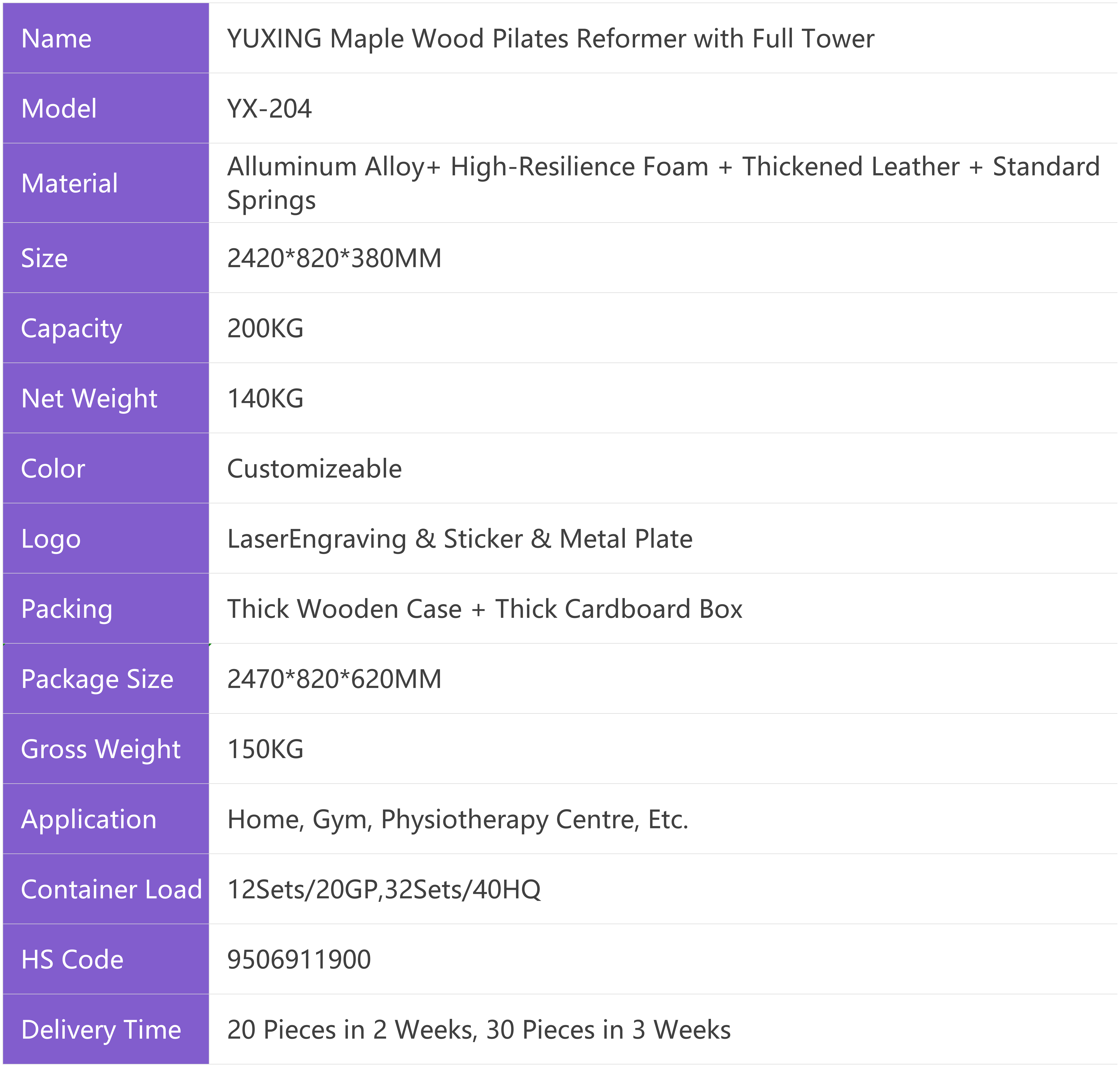1120x1067 pixels.
Task: Click the 'HS Code' label cell
Action: click(x=106, y=959)
